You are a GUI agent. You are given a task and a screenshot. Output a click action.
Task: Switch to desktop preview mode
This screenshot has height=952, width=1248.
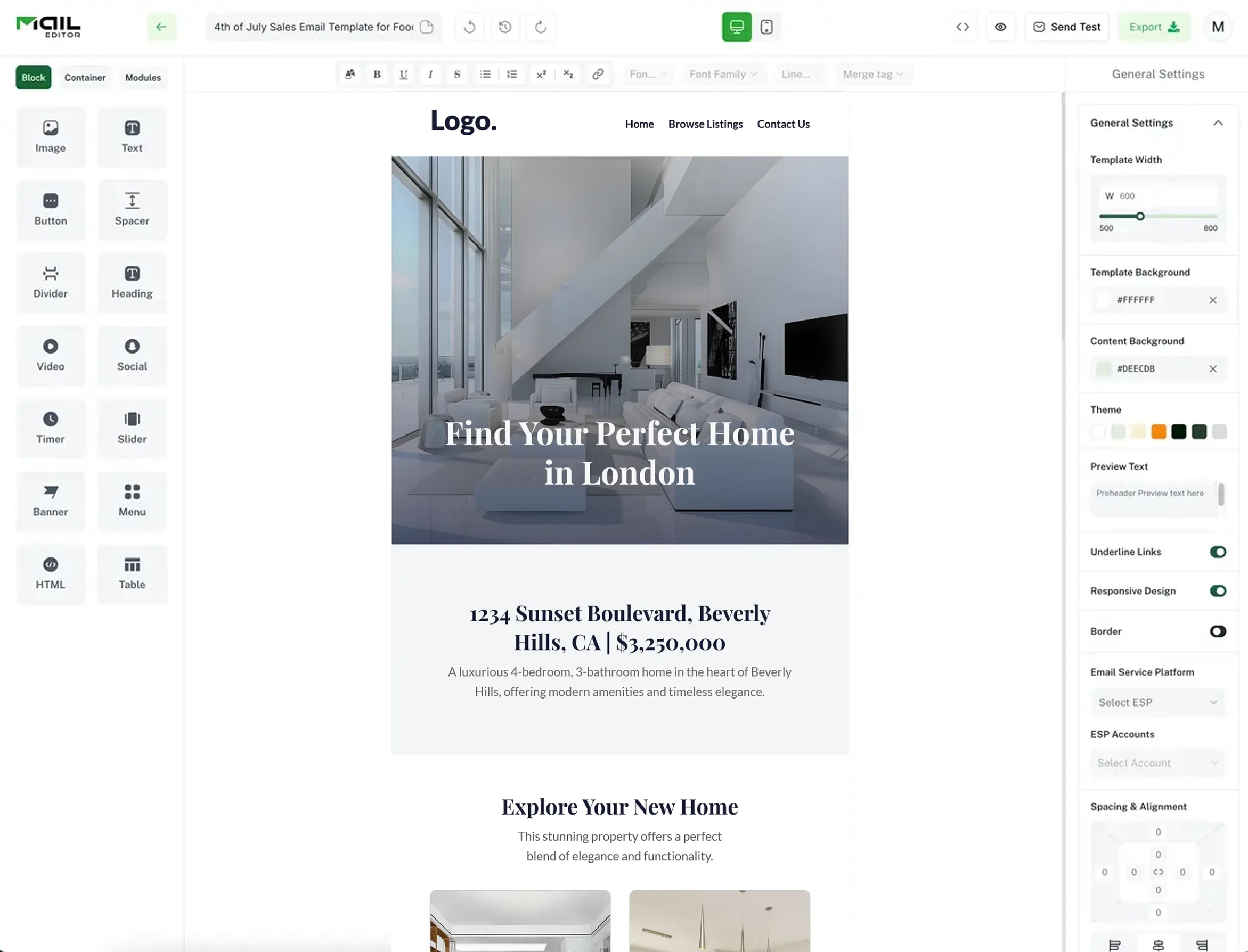(x=737, y=27)
